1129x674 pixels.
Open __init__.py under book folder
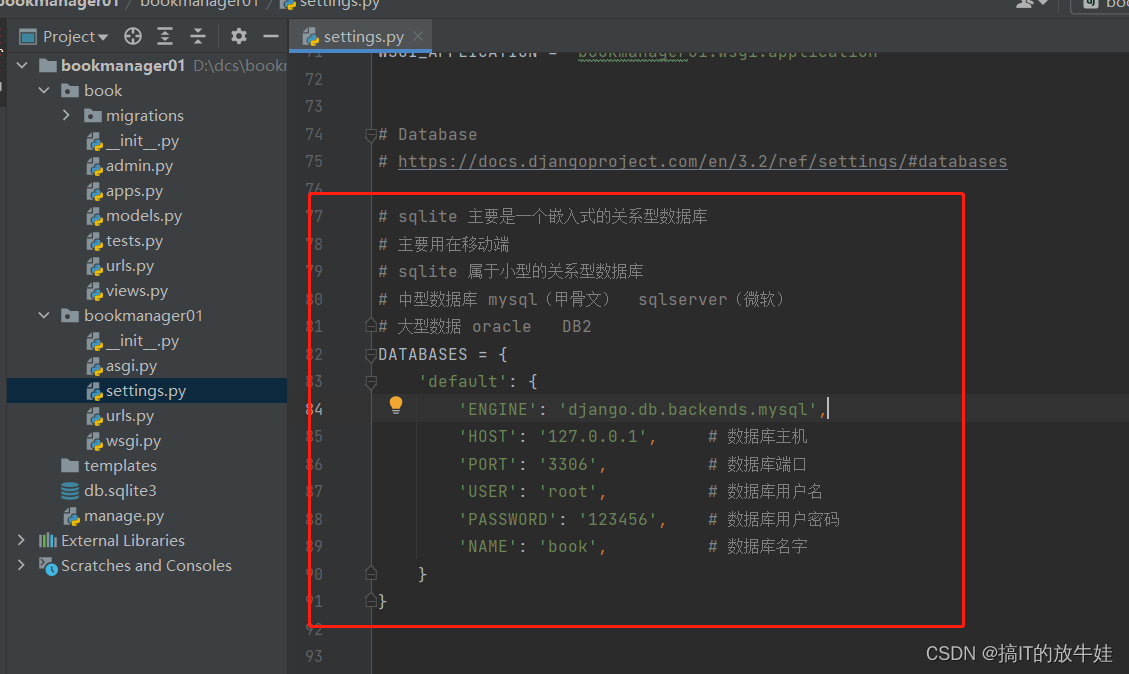pyautogui.click(x=142, y=141)
